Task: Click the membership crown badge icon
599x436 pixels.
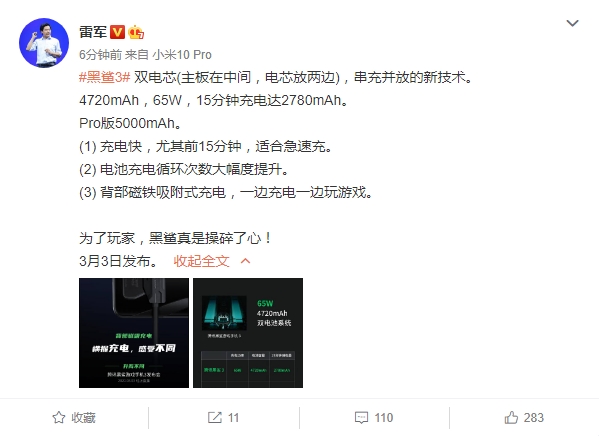Action: pos(136,32)
